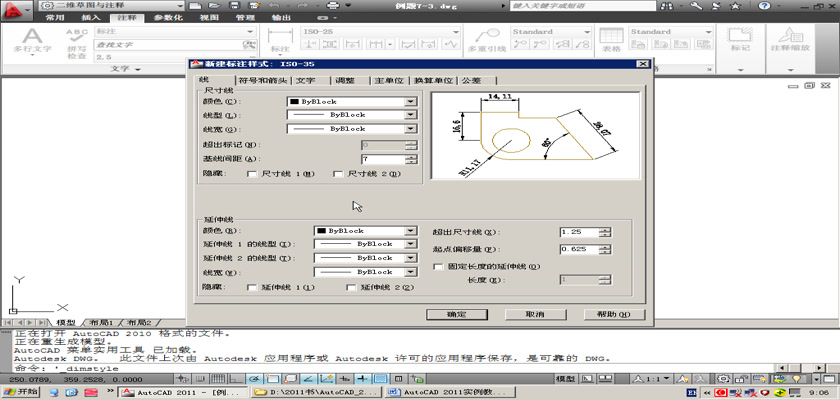840x400 pixels.
Task: Click the black ByBlock extension line color swatch
Action: point(321,231)
